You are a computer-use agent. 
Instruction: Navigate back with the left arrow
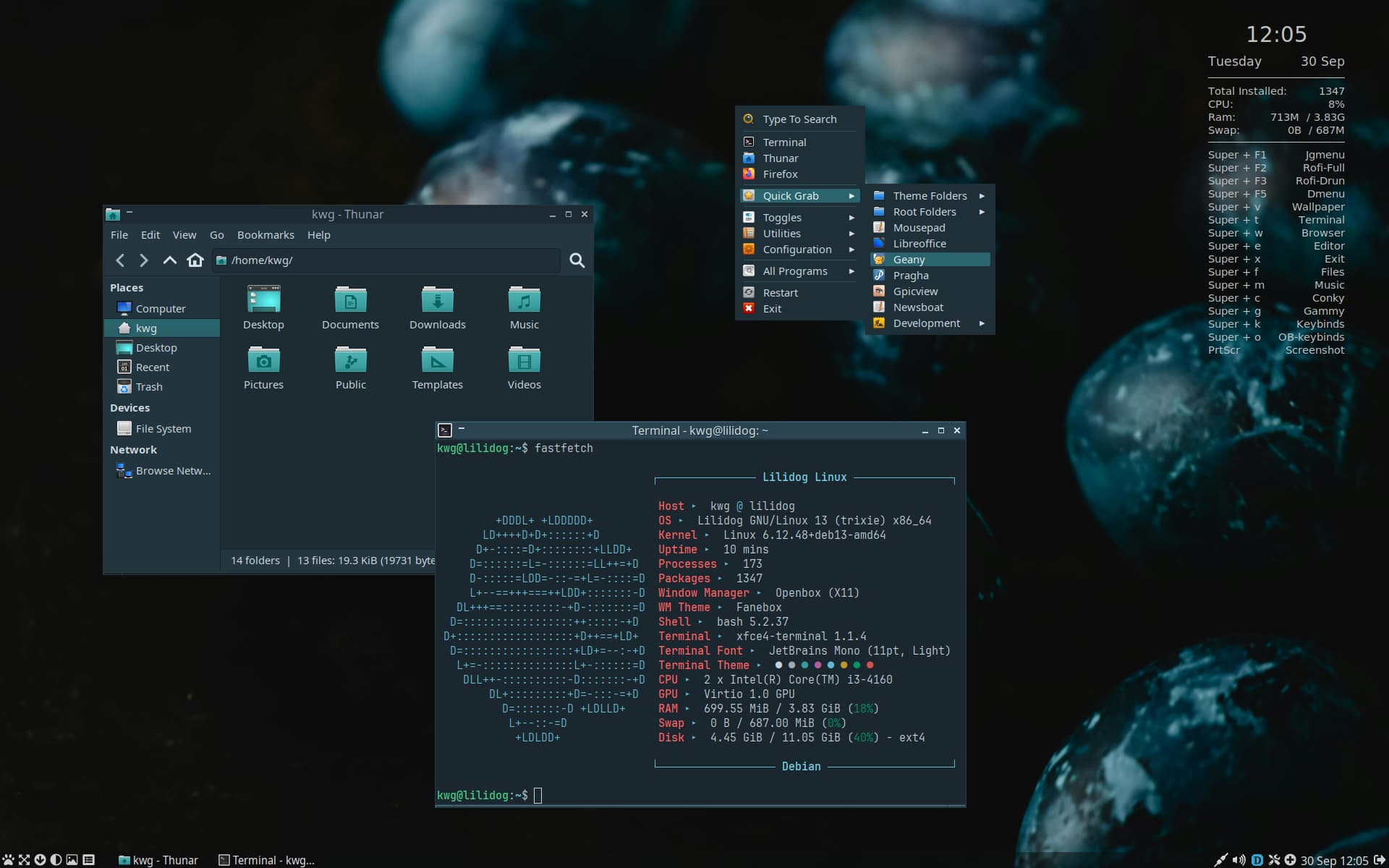pyautogui.click(x=121, y=260)
